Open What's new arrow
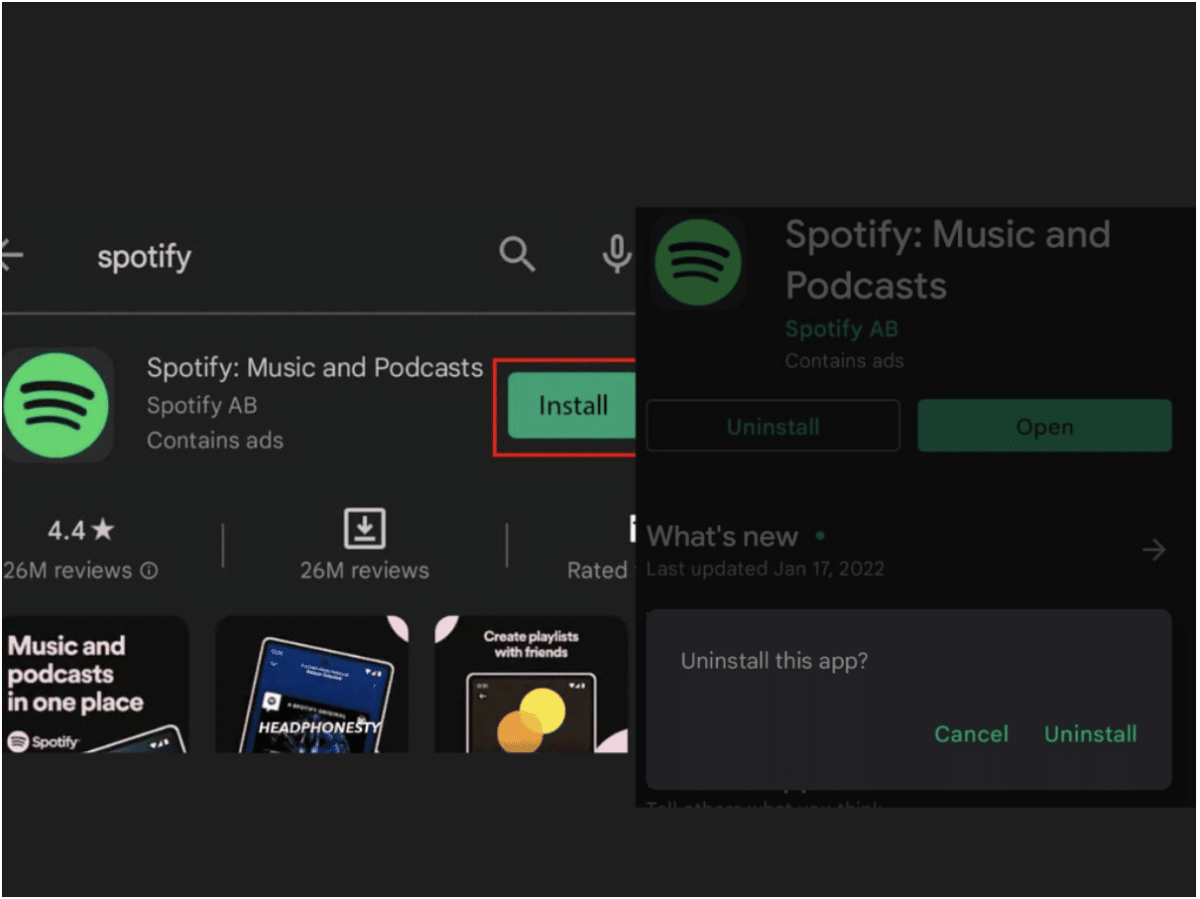 tap(1154, 549)
